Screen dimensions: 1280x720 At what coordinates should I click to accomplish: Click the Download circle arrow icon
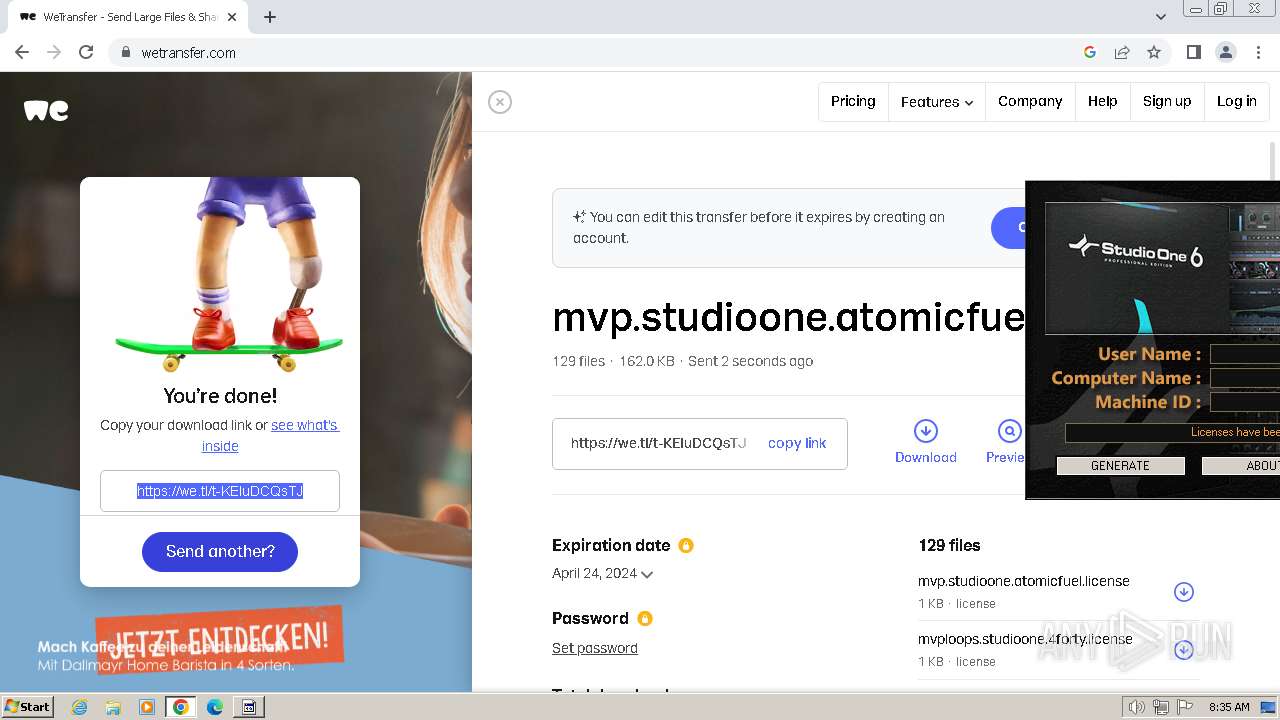click(926, 431)
